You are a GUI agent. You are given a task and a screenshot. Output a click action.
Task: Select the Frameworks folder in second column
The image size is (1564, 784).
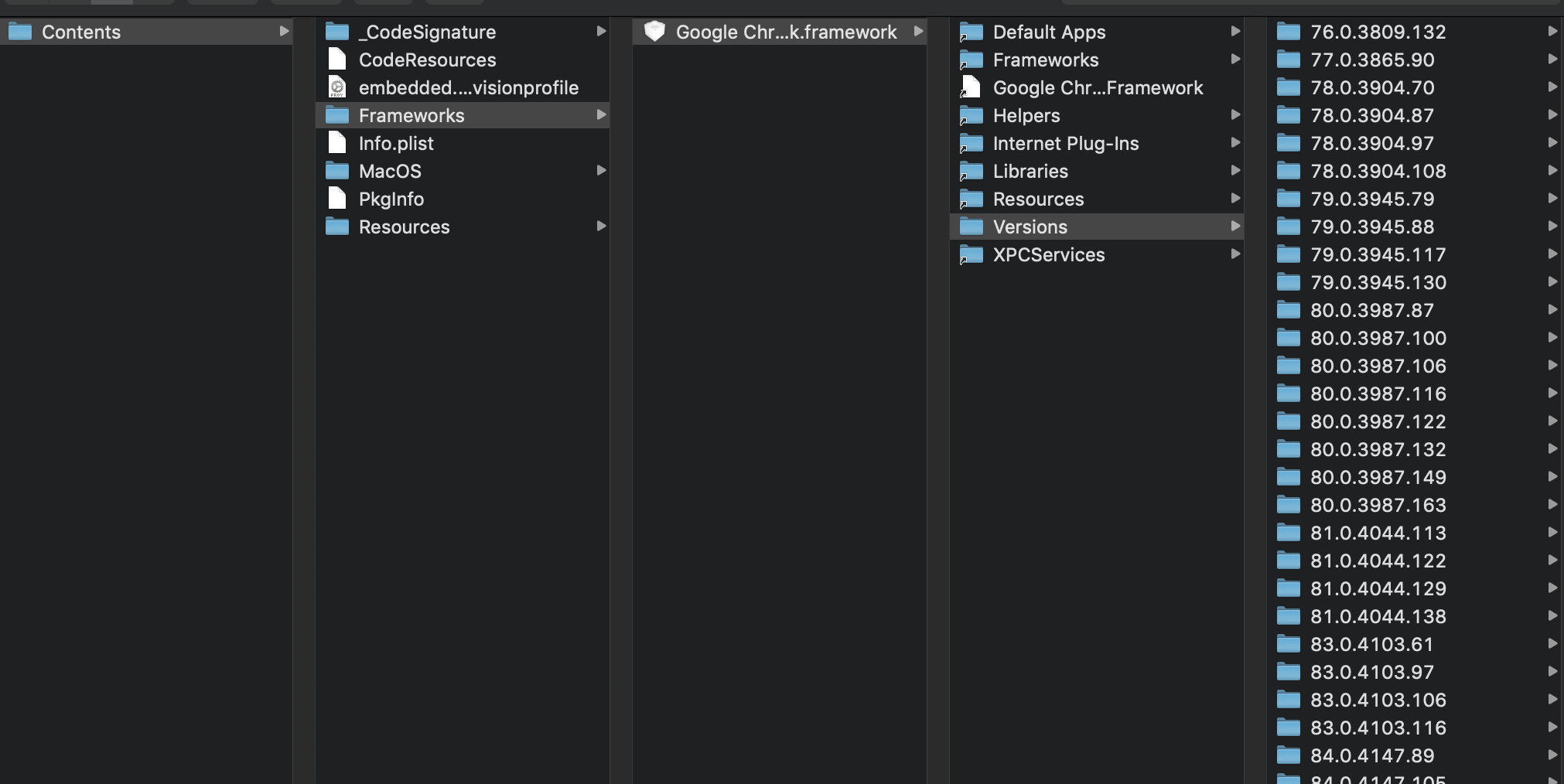click(x=463, y=115)
